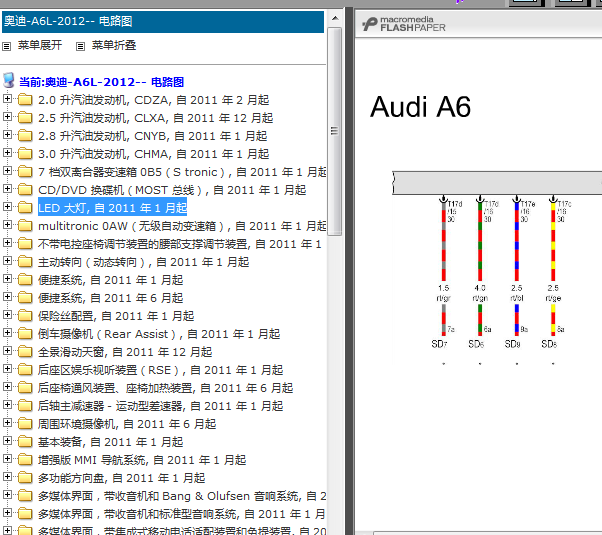Click folder icon of 3.0 升汽油发动机 CHMA

pyautogui.click(x=25, y=154)
